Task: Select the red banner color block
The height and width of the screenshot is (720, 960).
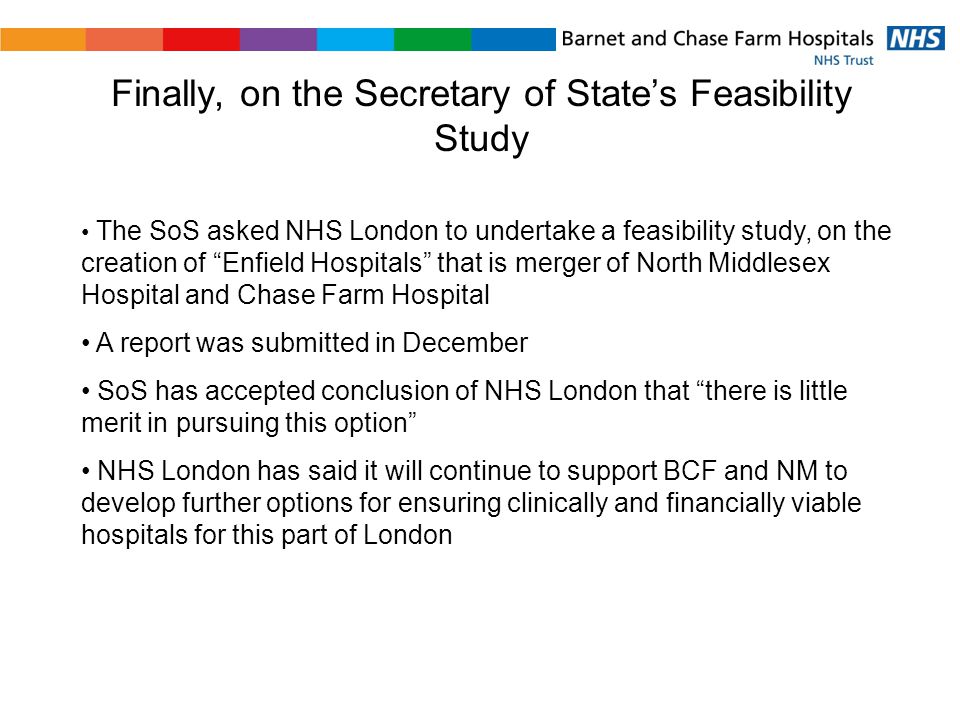Action: tap(201, 39)
